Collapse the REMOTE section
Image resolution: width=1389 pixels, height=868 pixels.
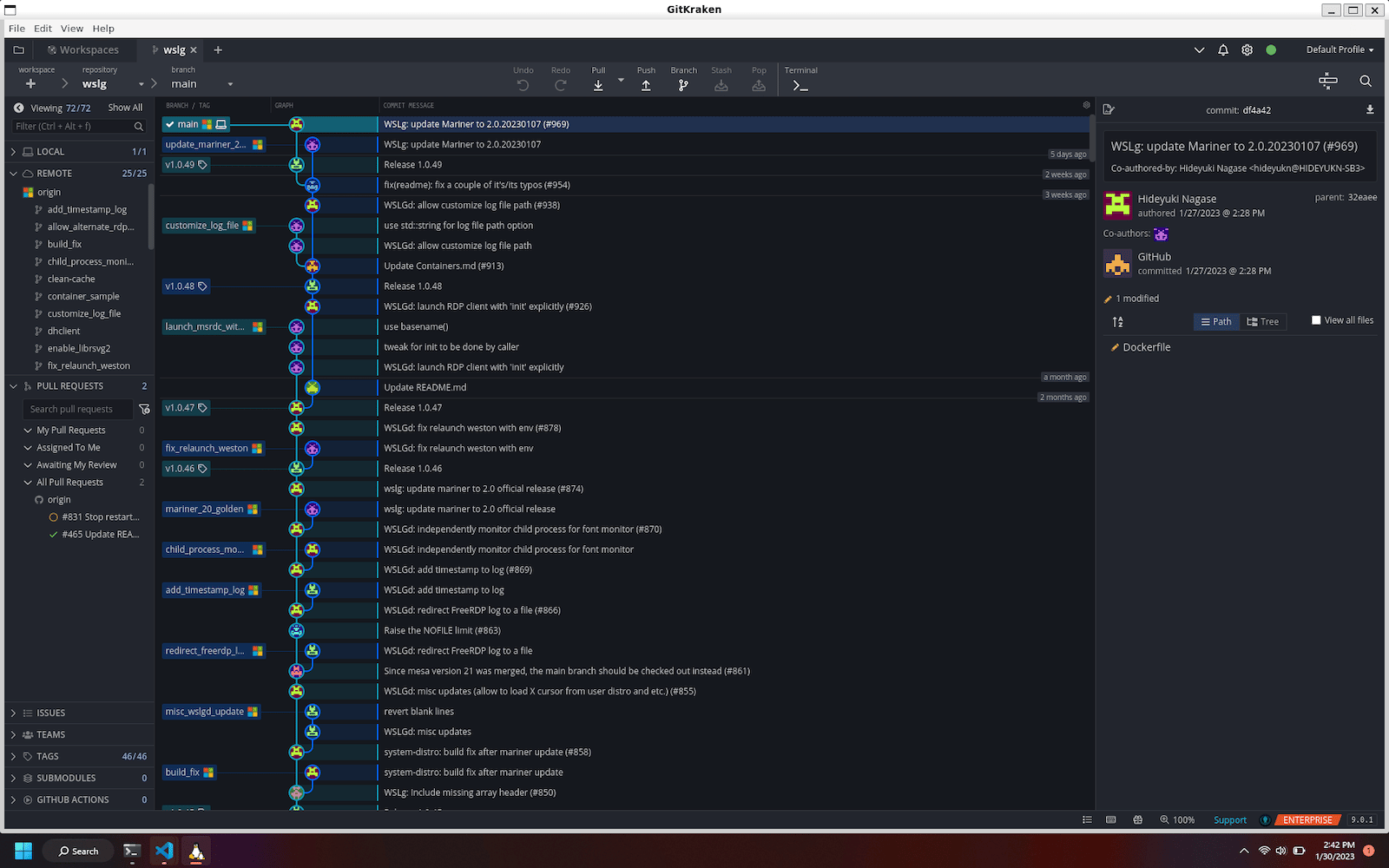tap(14, 173)
